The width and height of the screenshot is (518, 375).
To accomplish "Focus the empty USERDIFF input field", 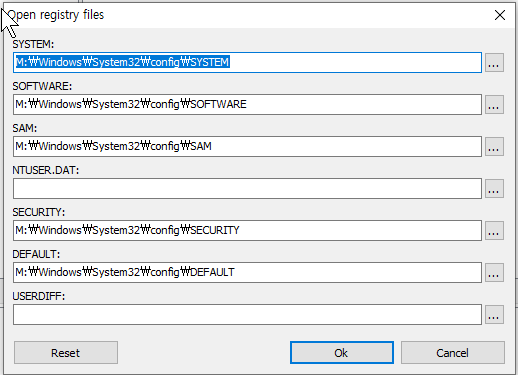I will 247,314.
